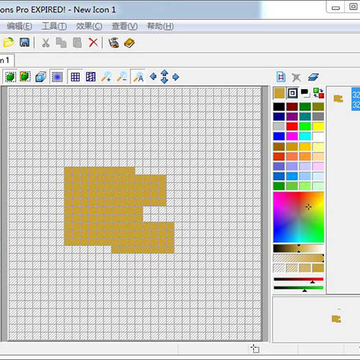Pick the teal palette swatch
This screenshot has width=360, height=360.
[x=305, y=116]
